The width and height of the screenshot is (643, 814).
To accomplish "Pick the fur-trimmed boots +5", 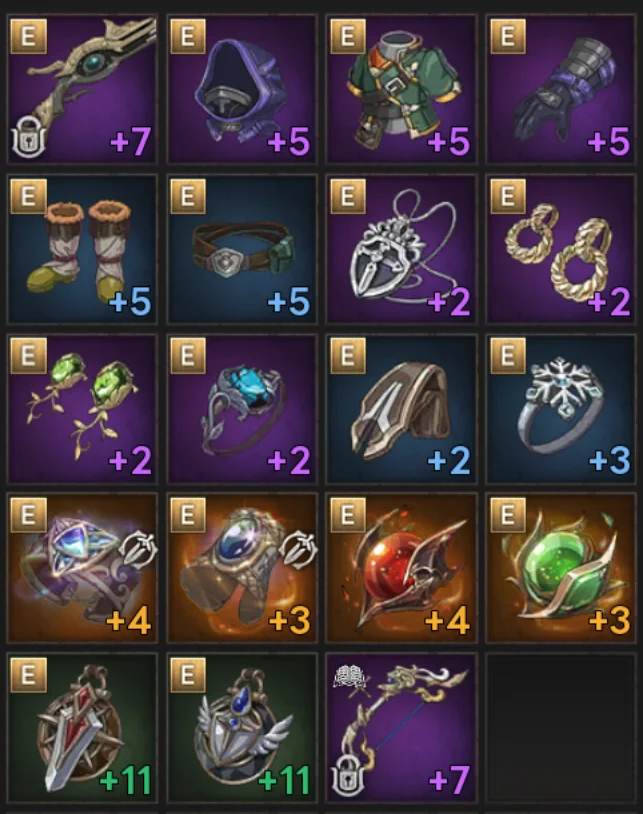I will point(82,249).
